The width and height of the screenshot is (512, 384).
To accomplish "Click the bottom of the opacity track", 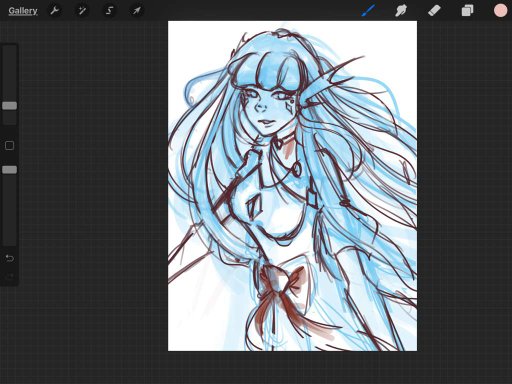I will (9, 241).
